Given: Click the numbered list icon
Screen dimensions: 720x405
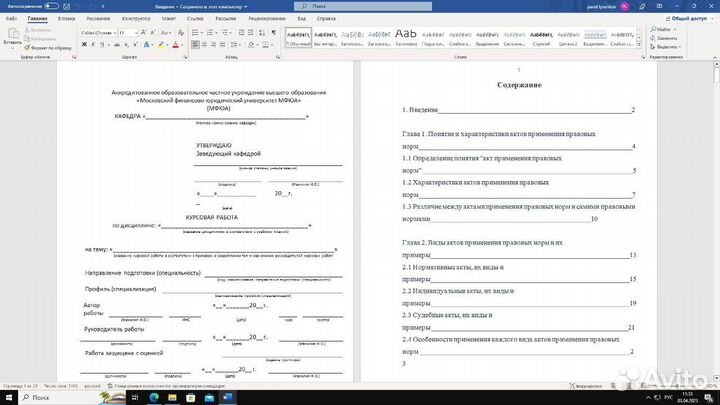Looking at the screenshot, I should tap(211, 33).
